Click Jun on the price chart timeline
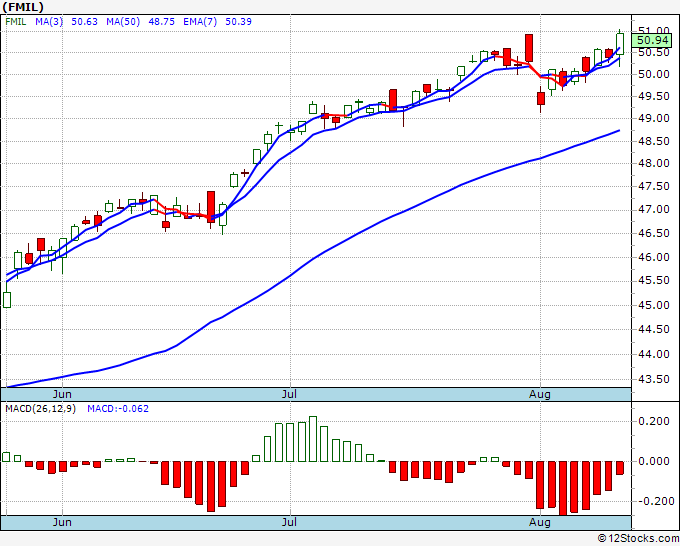 click(x=62, y=394)
